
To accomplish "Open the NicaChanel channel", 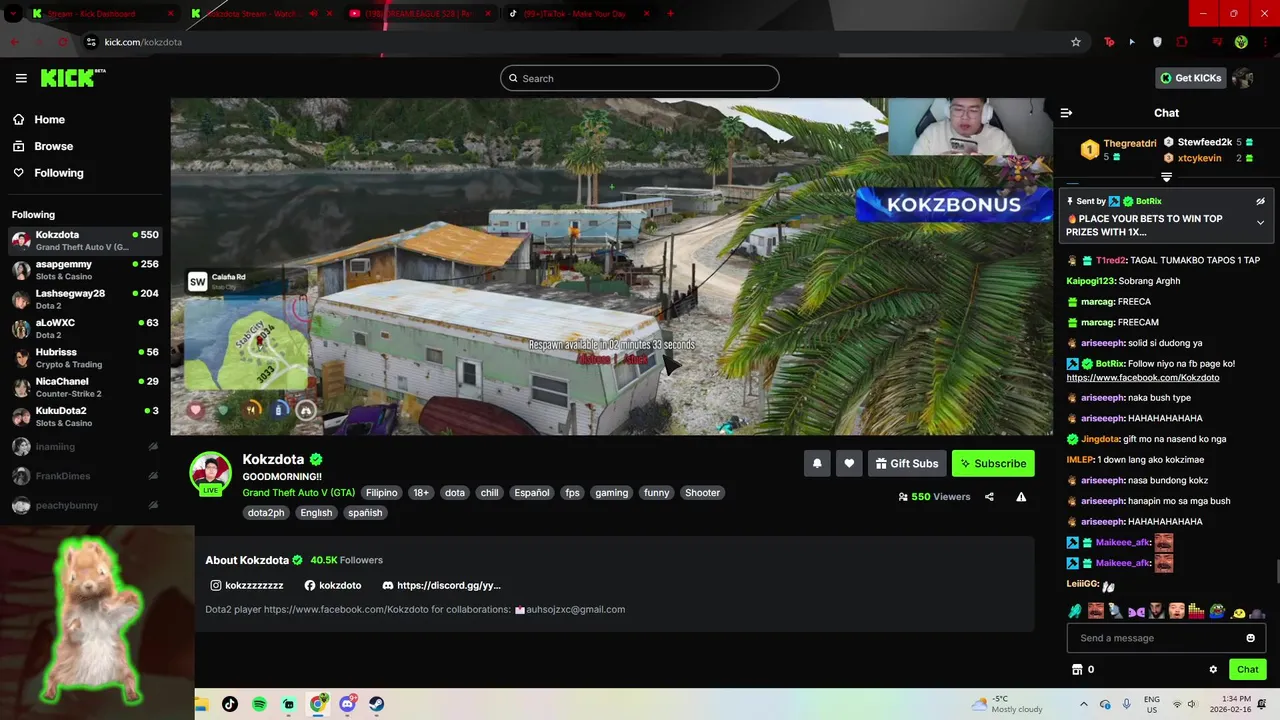I will click(85, 387).
